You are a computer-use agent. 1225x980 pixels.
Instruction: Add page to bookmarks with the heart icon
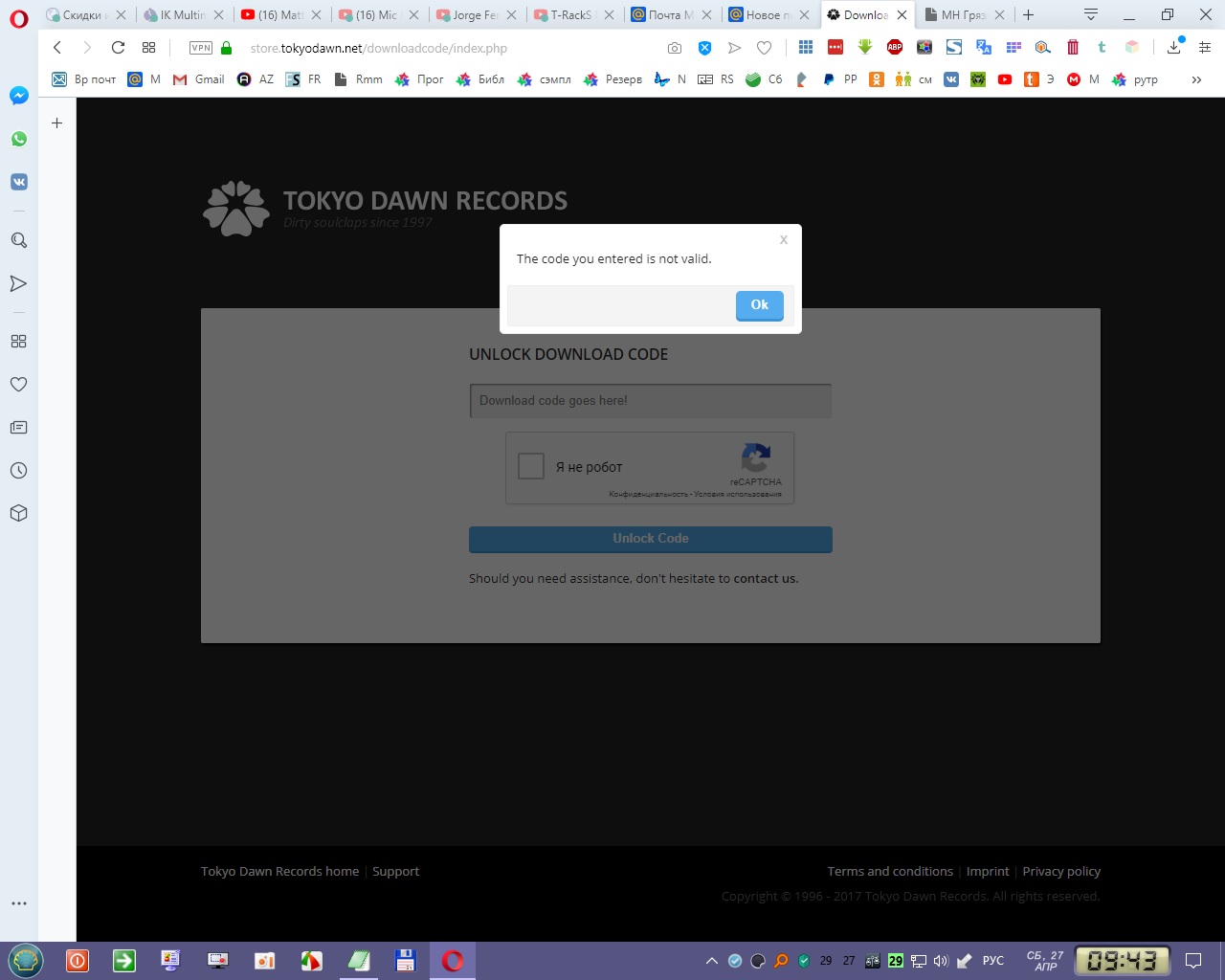[764, 48]
